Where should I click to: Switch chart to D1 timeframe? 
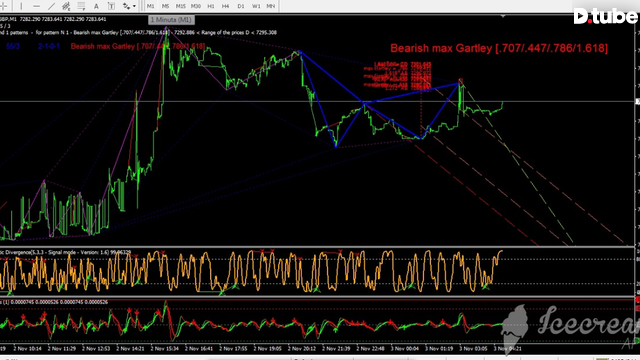tap(241, 6)
